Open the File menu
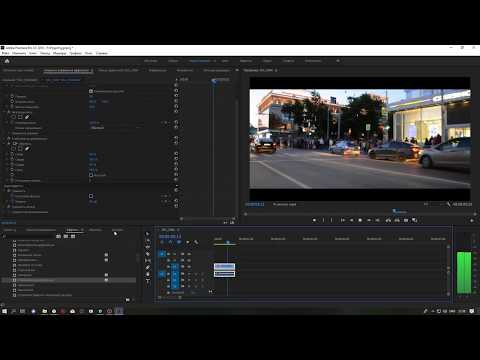The height and width of the screenshot is (360, 480). coord(6,53)
